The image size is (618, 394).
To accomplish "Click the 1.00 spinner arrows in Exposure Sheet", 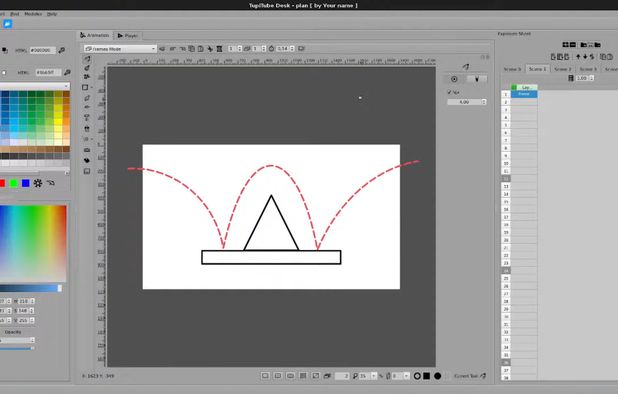I will tap(592, 78).
